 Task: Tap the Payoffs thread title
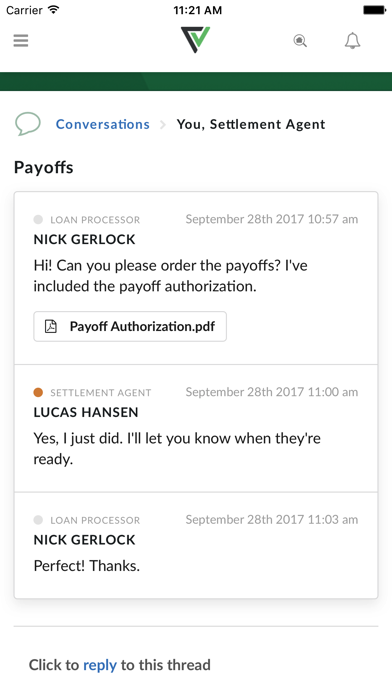pyautogui.click(x=44, y=167)
